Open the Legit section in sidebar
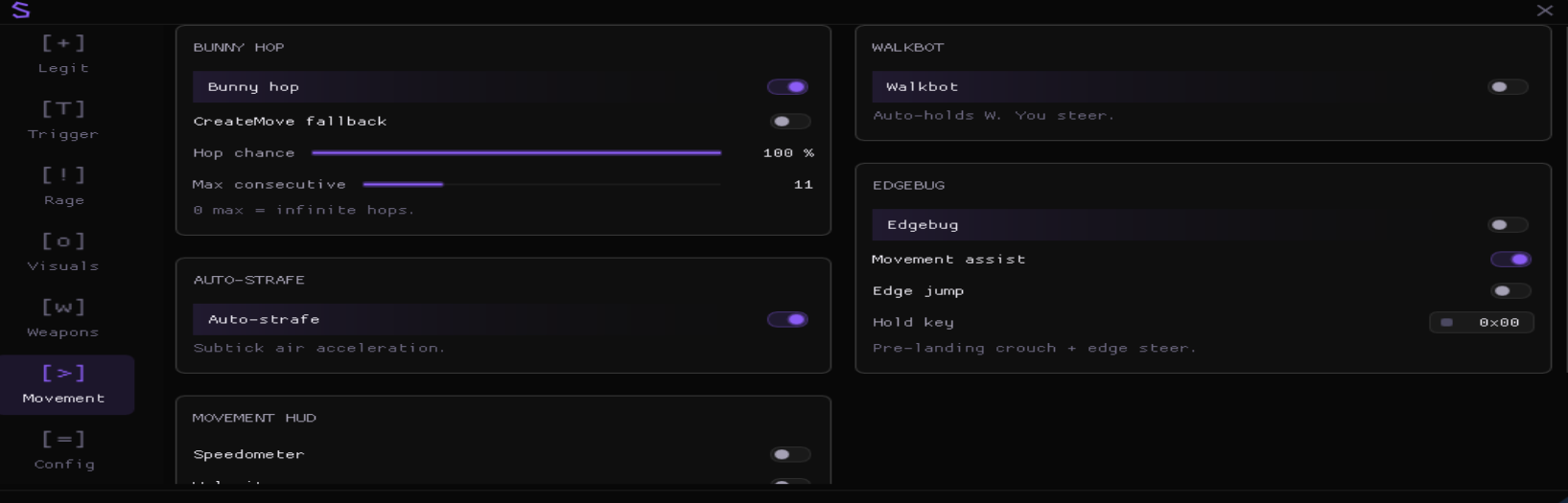Viewport: 1568px width, 503px height. (63, 54)
